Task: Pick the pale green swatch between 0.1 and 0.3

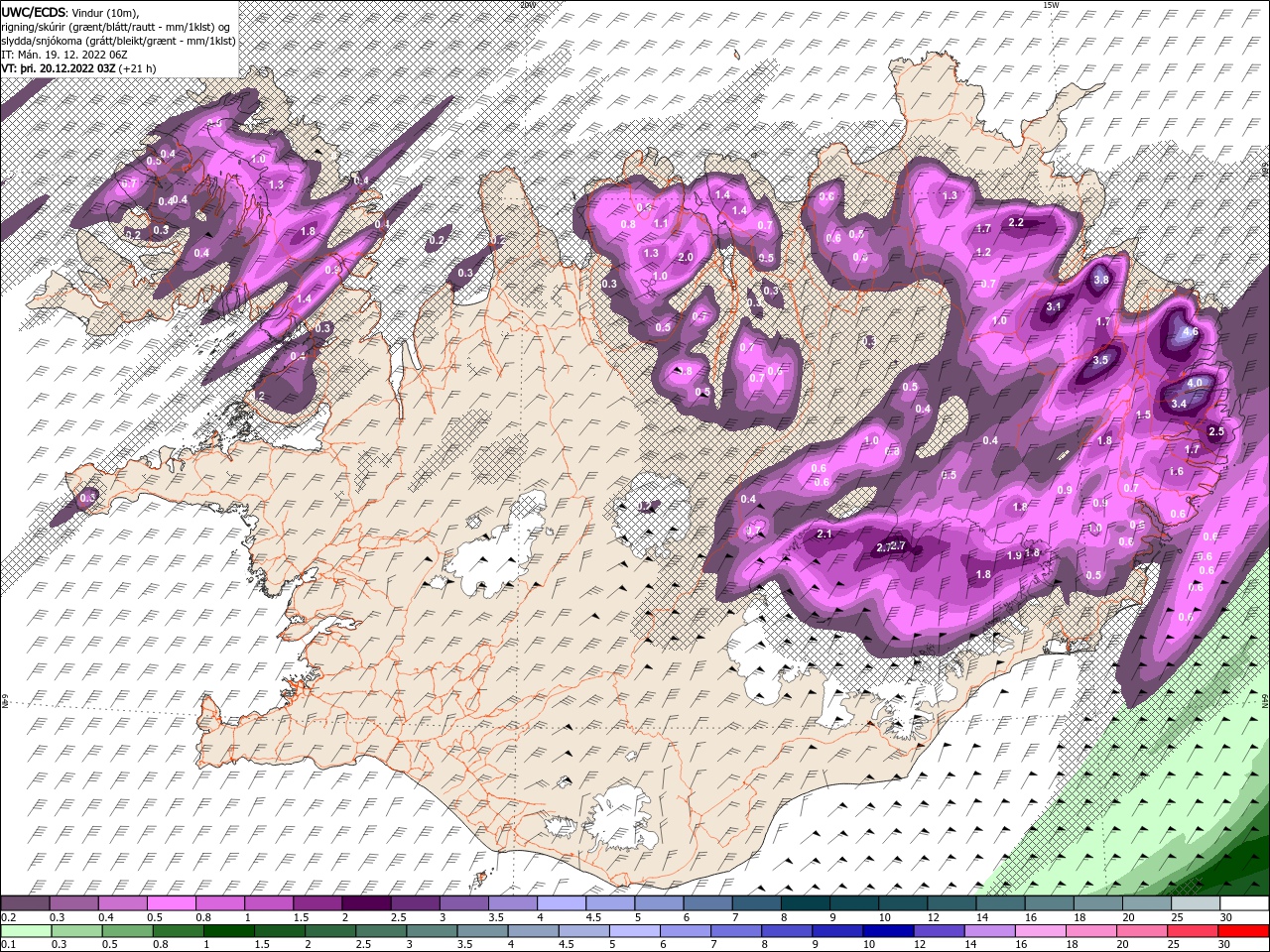Action: 25,931
